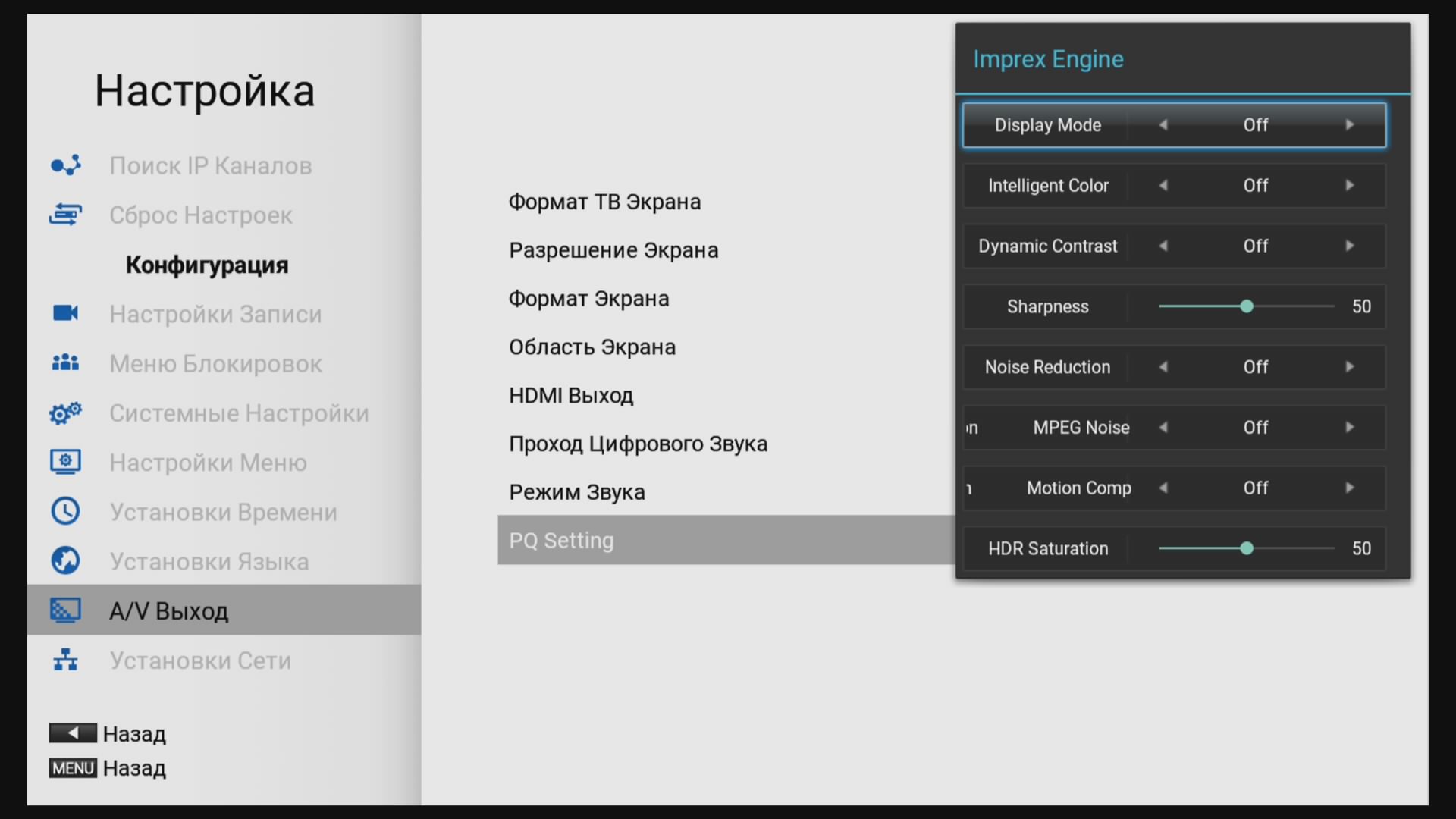Switch Dynamic Contrast using right arrow
1456x819 pixels.
click(x=1350, y=246)
